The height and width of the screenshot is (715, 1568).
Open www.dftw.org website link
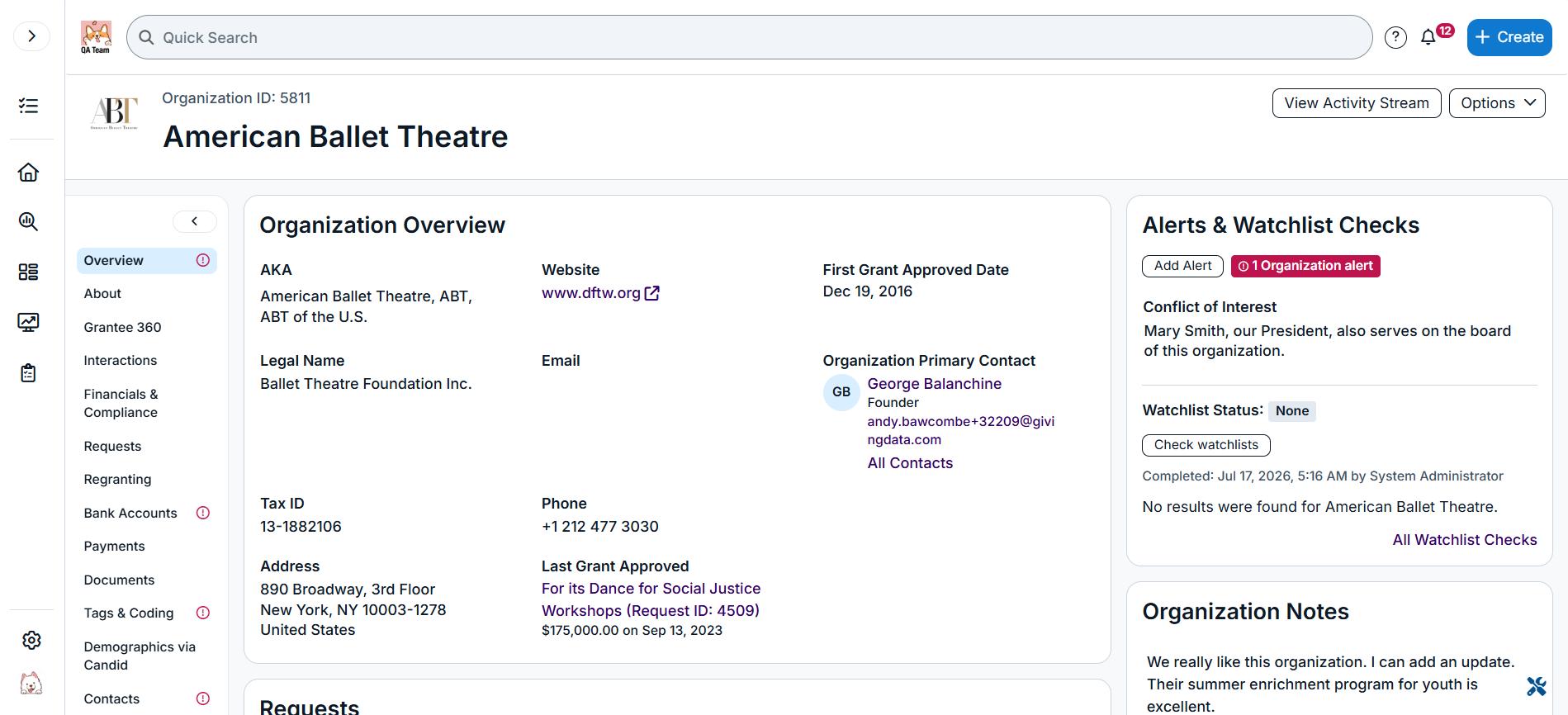pos(600,293)
